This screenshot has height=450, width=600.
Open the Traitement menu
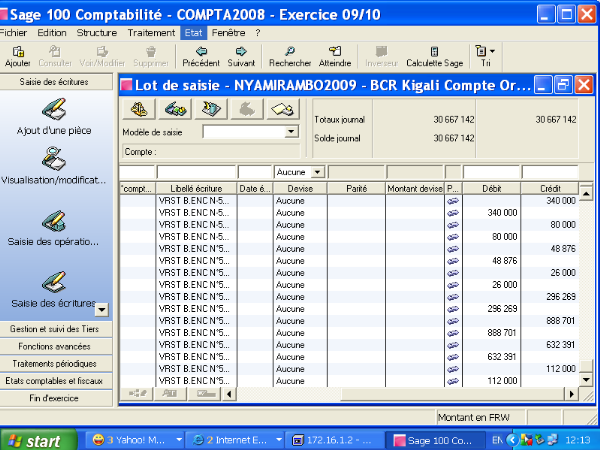point(151,33)
